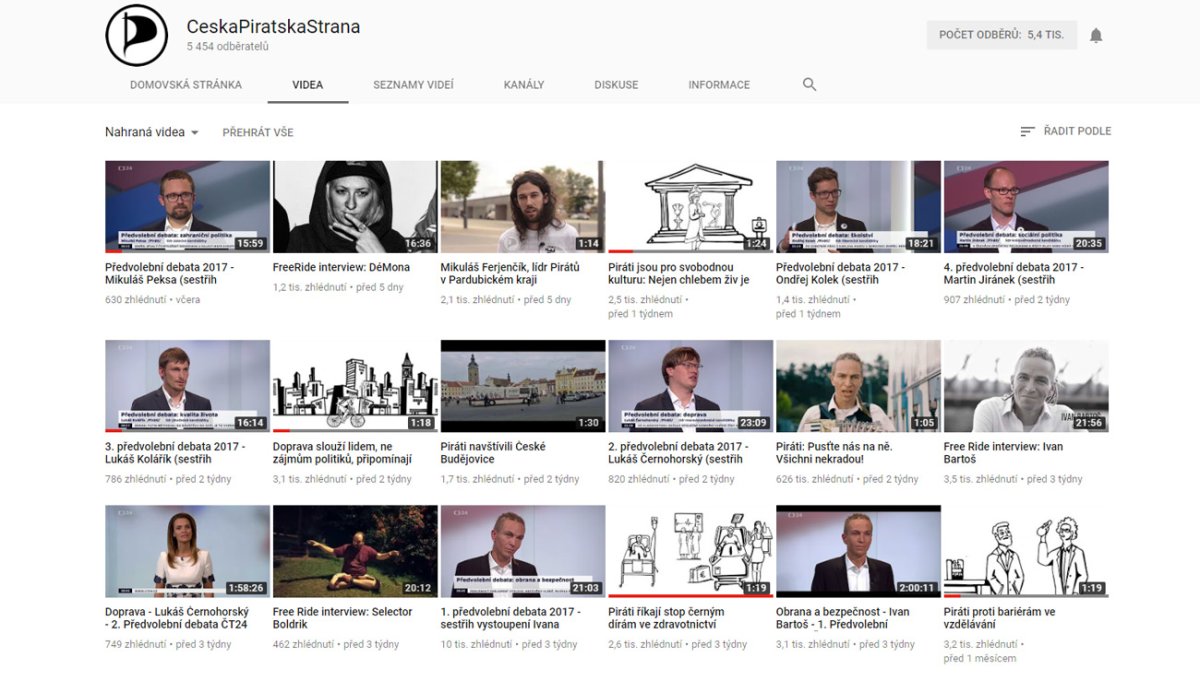
Task: Open the DOMOVSKÁ STRÁNKA tab
Action: [186, 85]
